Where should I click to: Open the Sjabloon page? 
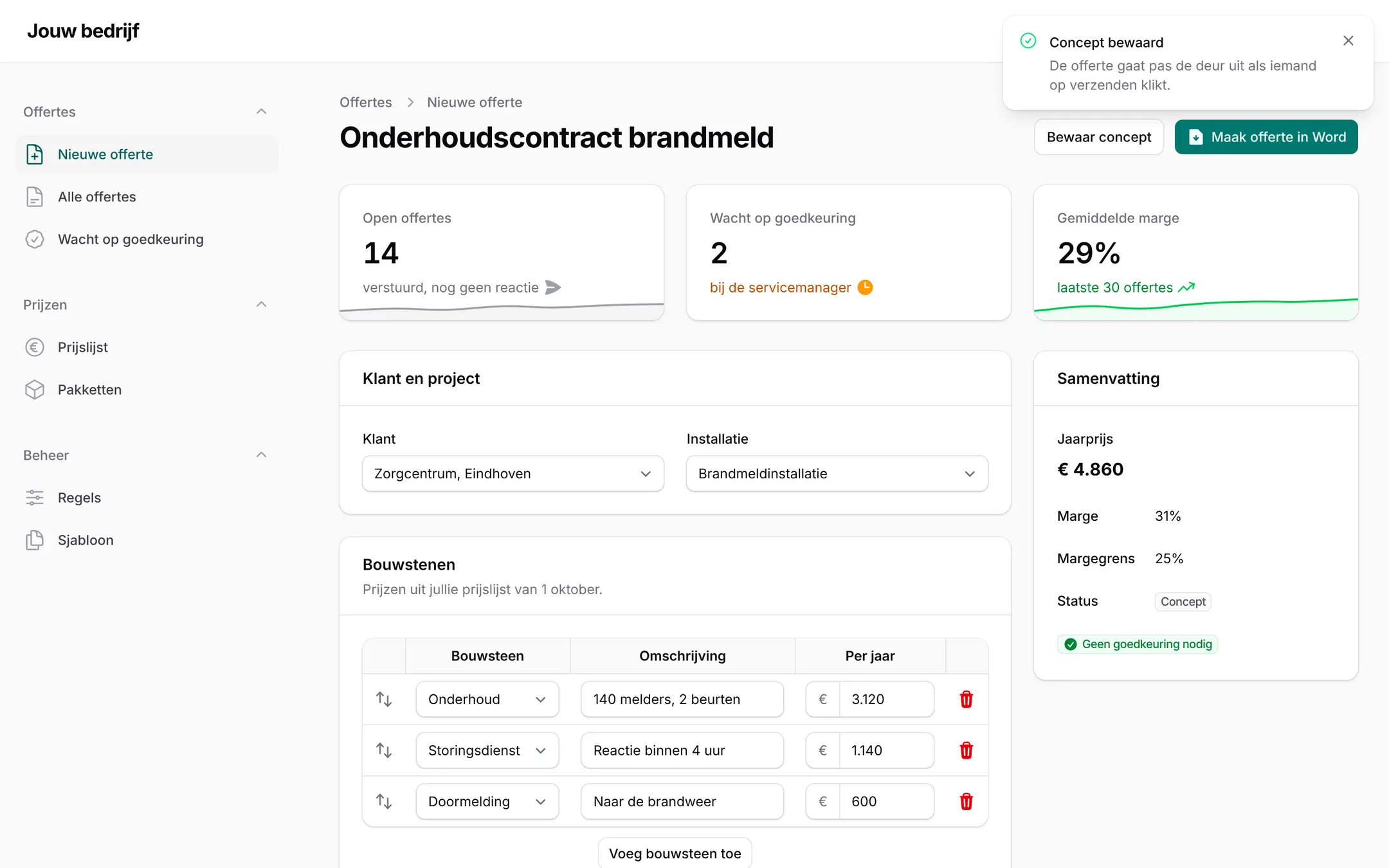(147, 540)
